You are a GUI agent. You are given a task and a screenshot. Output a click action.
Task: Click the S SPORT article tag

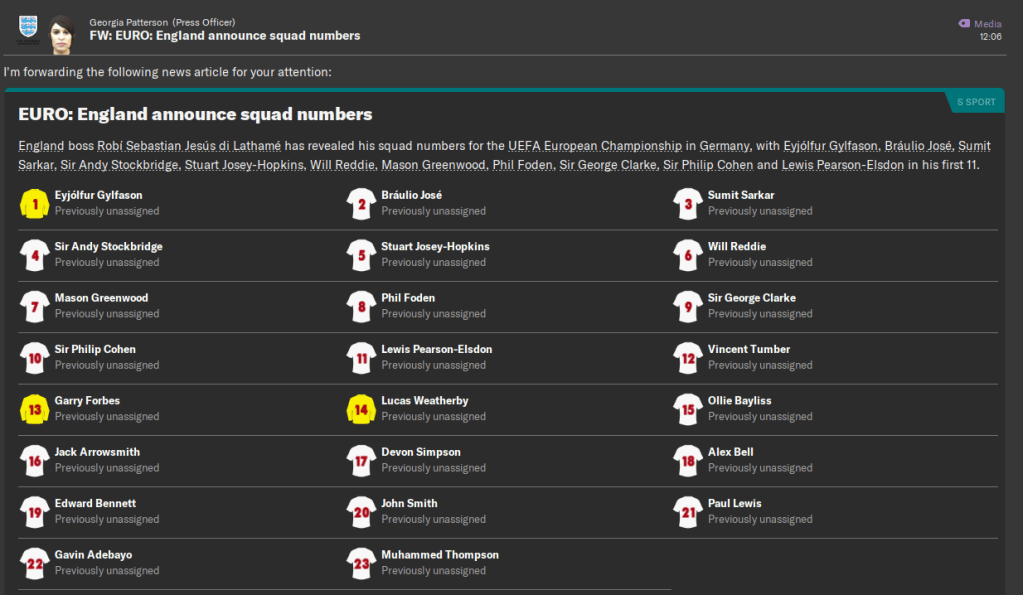(x=975, y=102)
